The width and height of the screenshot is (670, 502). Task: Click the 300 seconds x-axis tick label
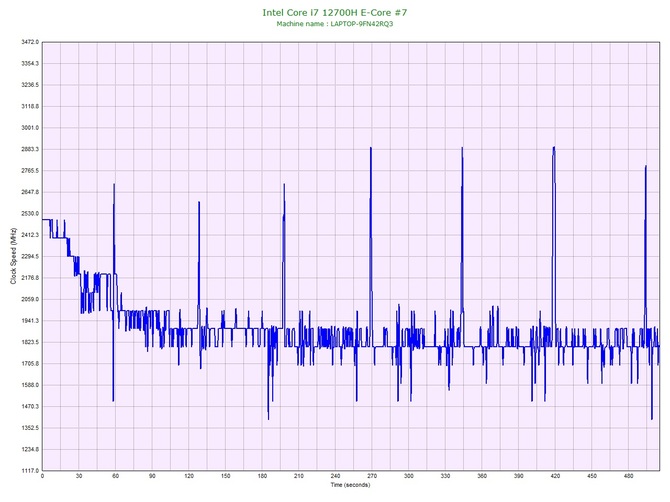409,476
